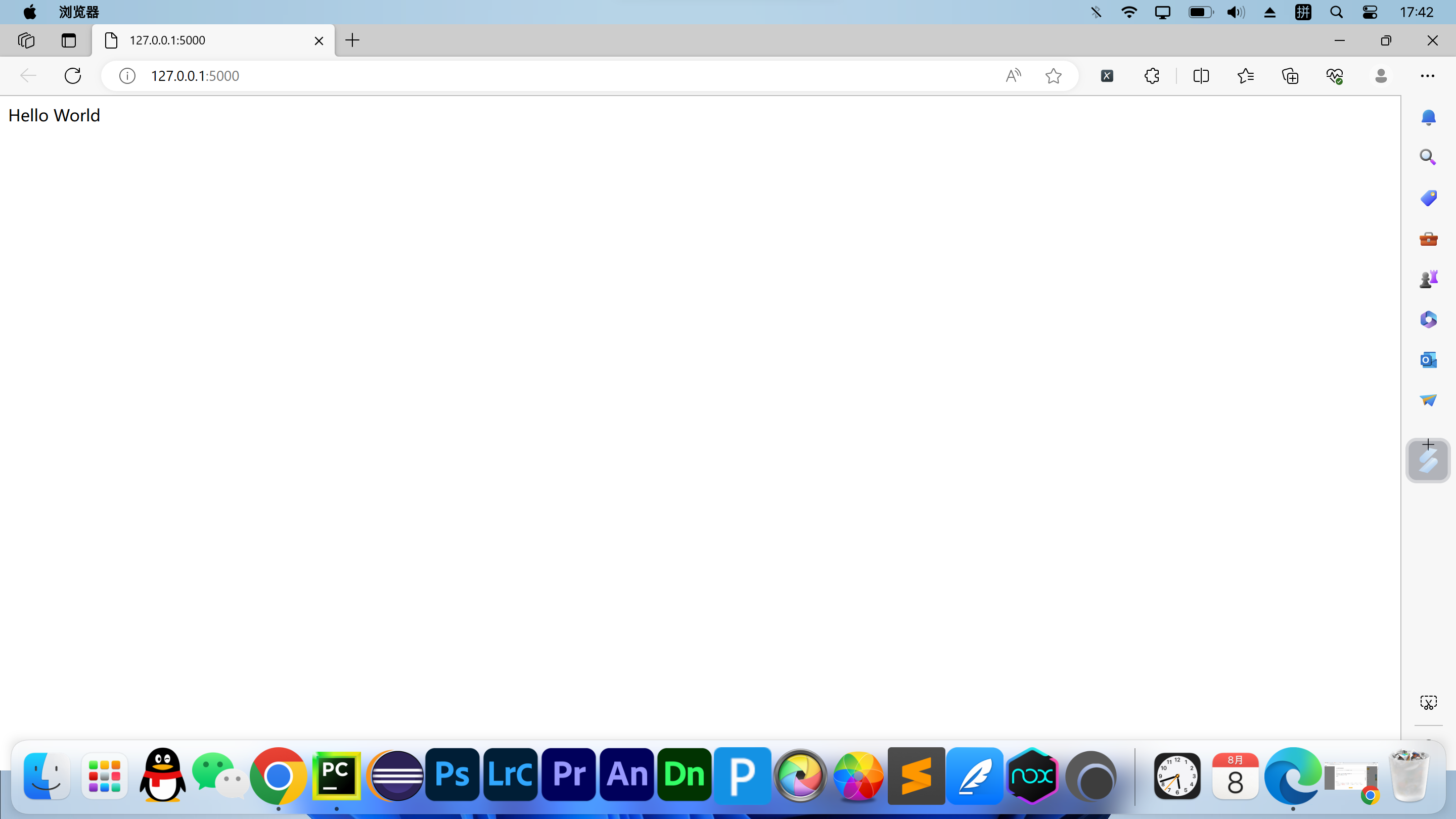
Task: Open Calendar showing 8 in the dock
Action: coord(1236,776)
